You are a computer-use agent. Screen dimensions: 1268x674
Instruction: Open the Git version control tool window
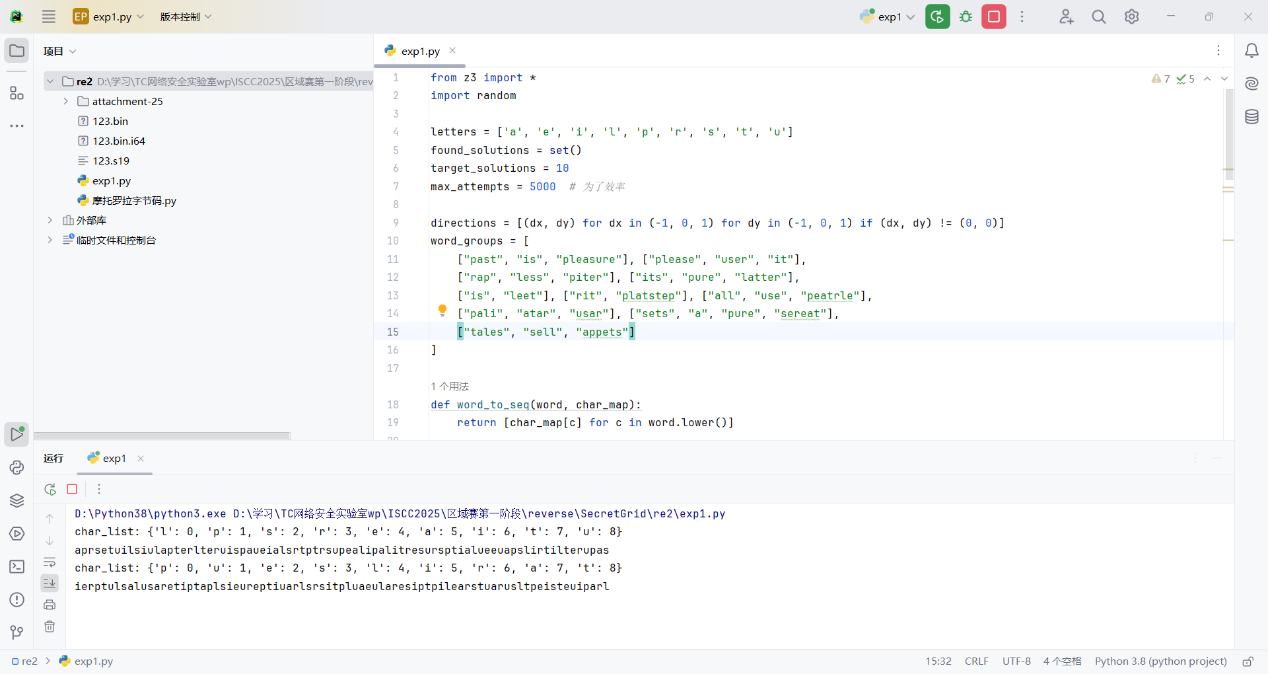[16, 632]
